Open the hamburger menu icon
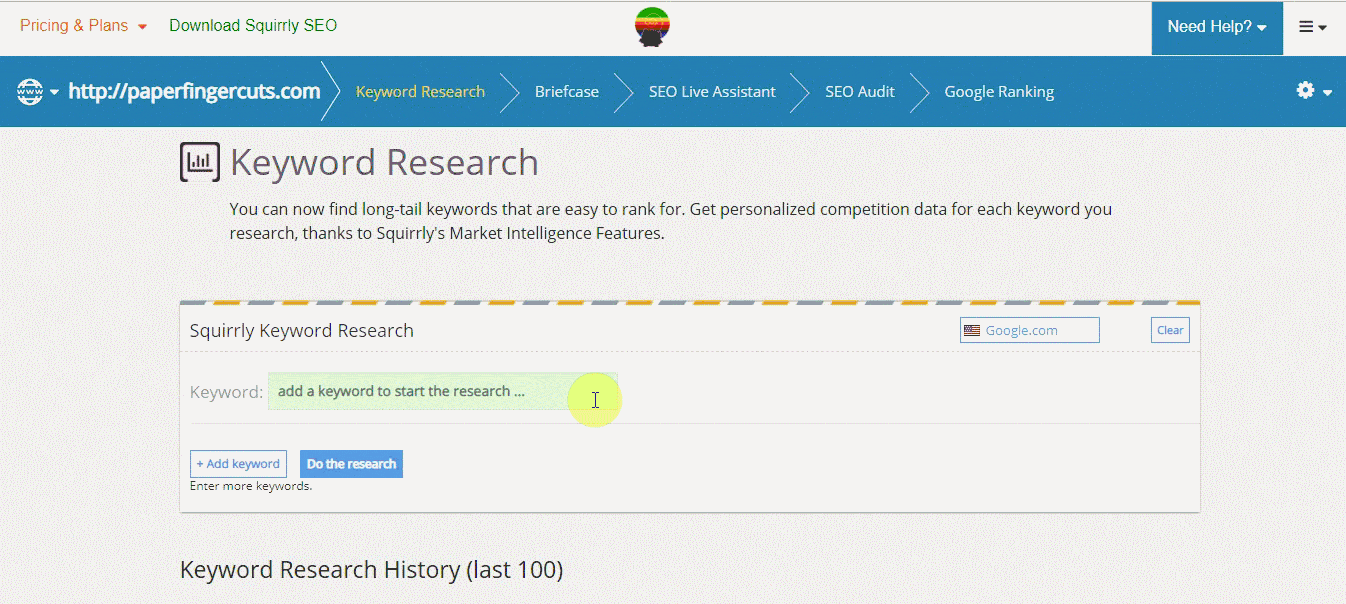 point(1313,27)
